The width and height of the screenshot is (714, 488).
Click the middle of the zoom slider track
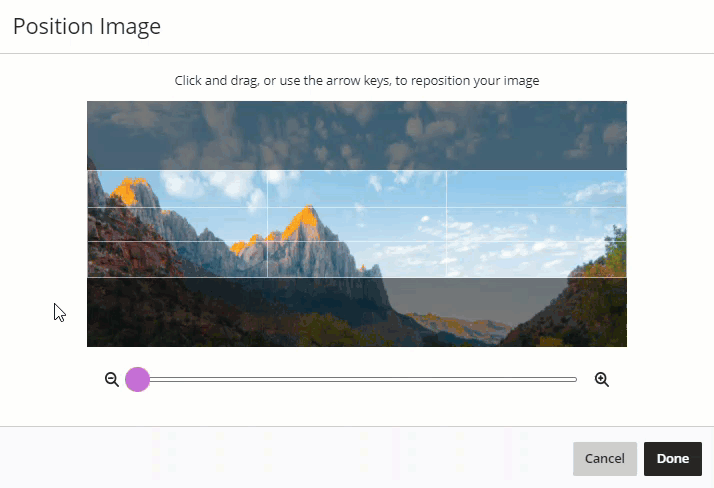(357, 379)
